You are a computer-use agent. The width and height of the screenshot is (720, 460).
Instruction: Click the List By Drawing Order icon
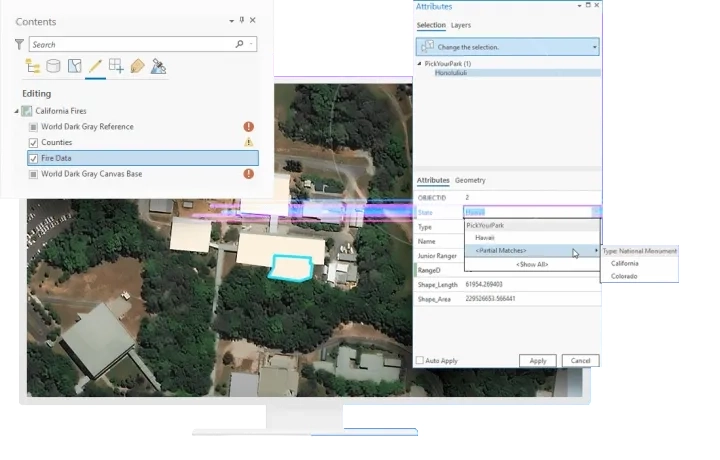pos(32,67)
